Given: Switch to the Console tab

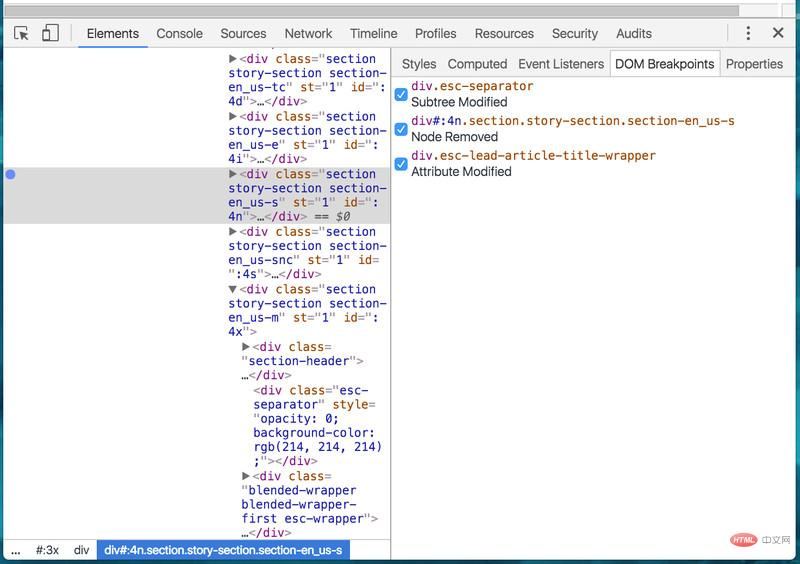Looking at the screenshot, I should pyautogui.click(x=179, y=33).
